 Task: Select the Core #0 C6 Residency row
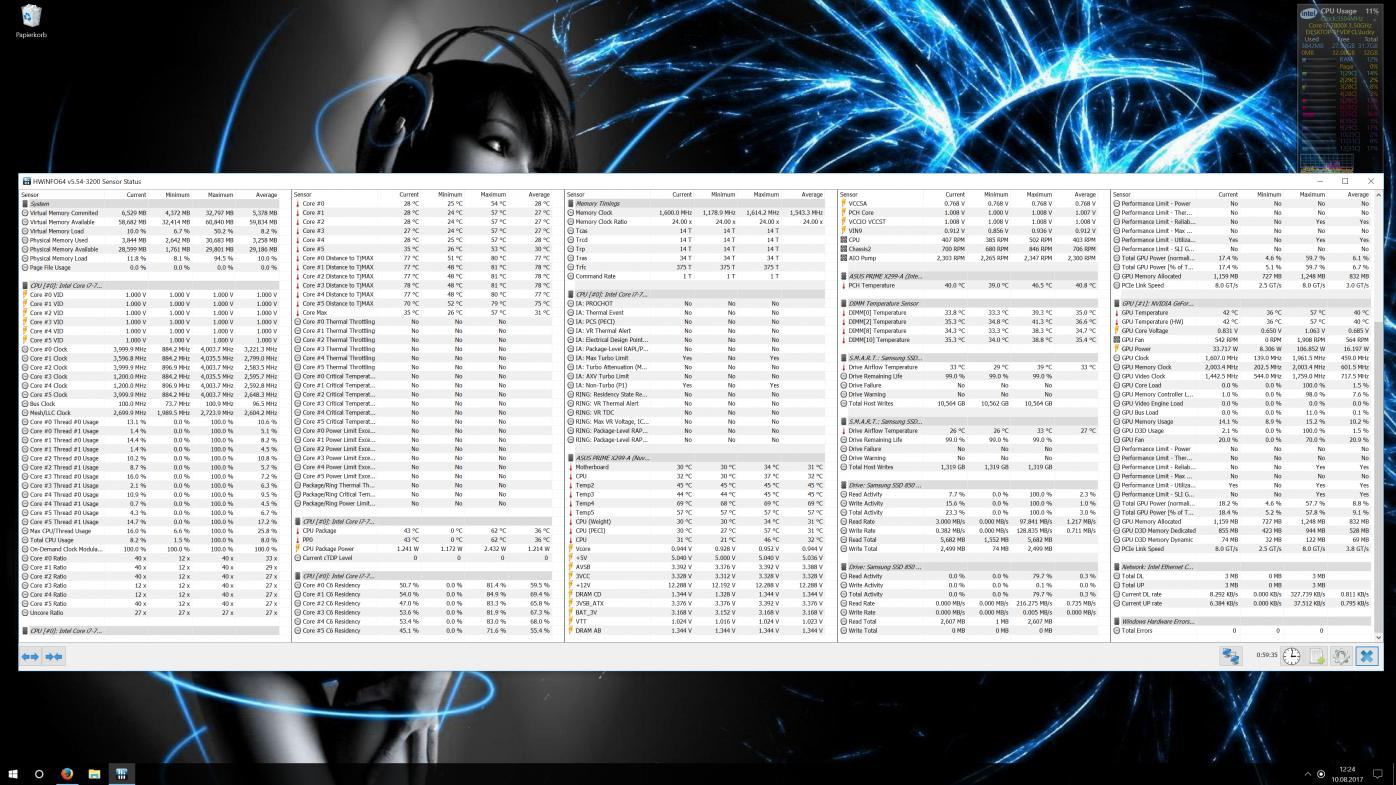[x=422, y=585]
